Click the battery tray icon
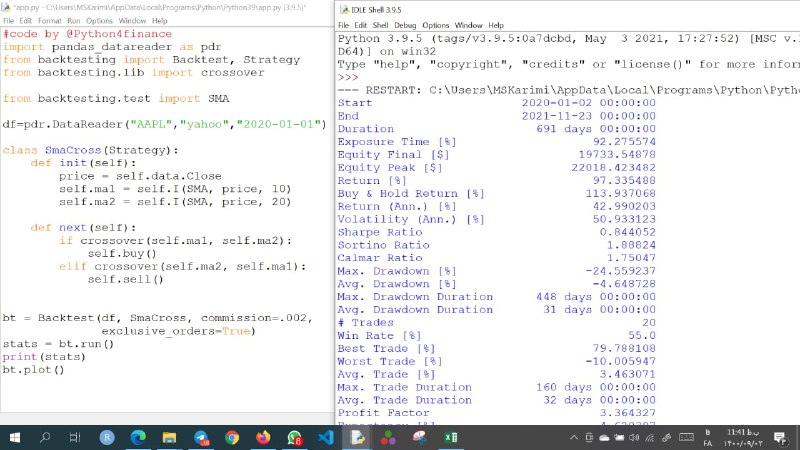 619,437
